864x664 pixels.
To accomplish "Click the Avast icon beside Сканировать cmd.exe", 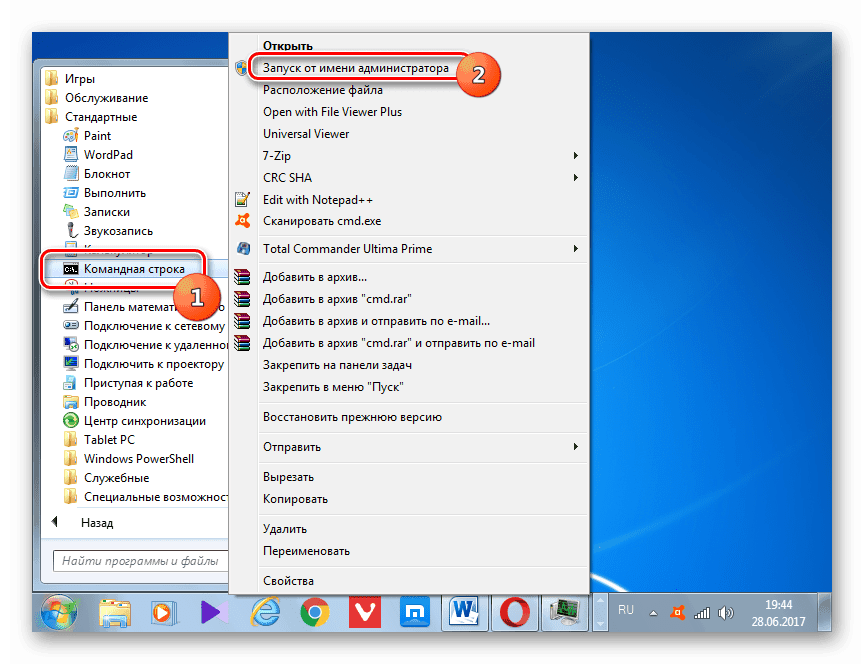I will 242,221.
